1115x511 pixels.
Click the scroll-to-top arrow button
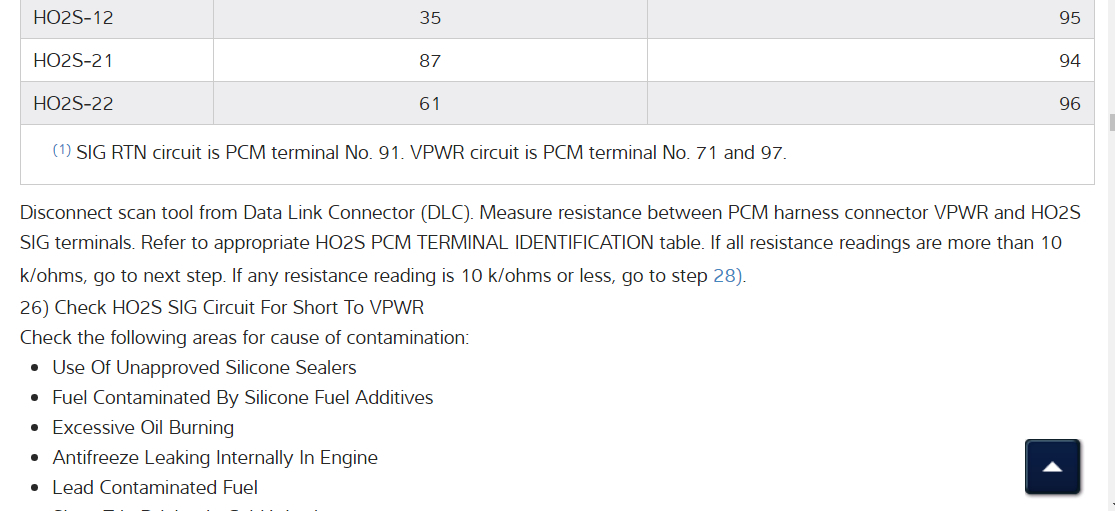tap(1052, 467)
